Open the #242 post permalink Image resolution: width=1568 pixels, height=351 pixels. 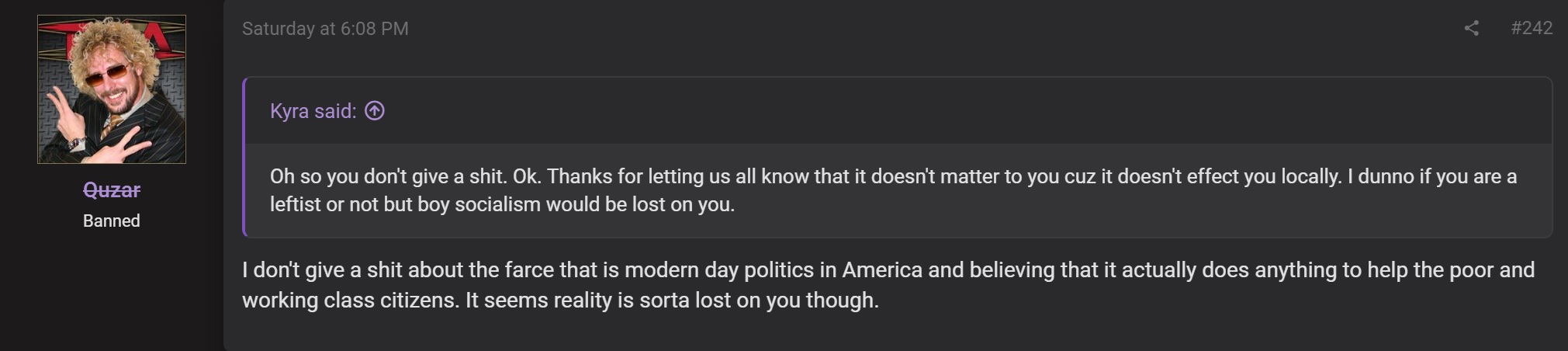click(x=1532, y=28)
